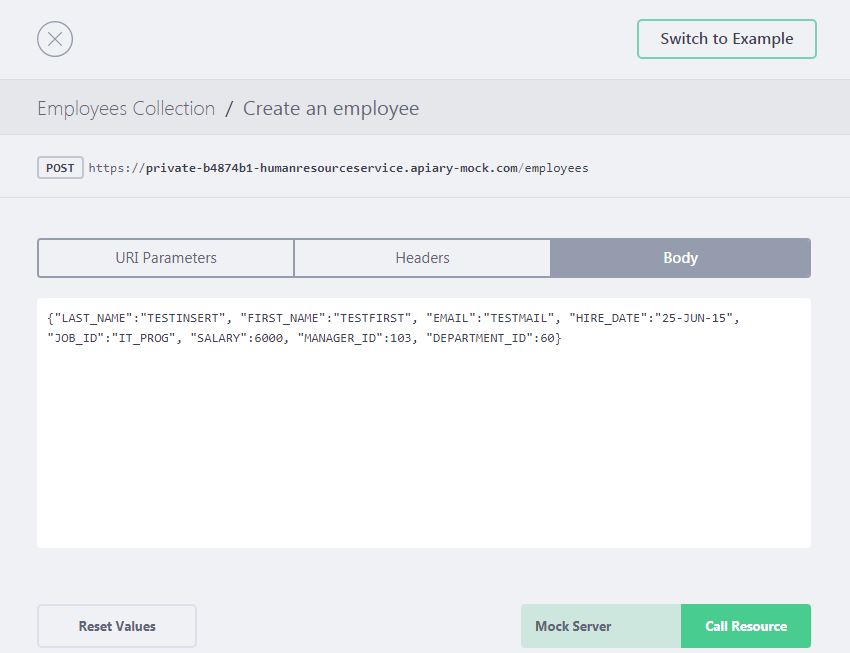850x653 pixels.
Task: Click the /employees path in the URL
Action: pyautogui.click(x=554, y=168)
